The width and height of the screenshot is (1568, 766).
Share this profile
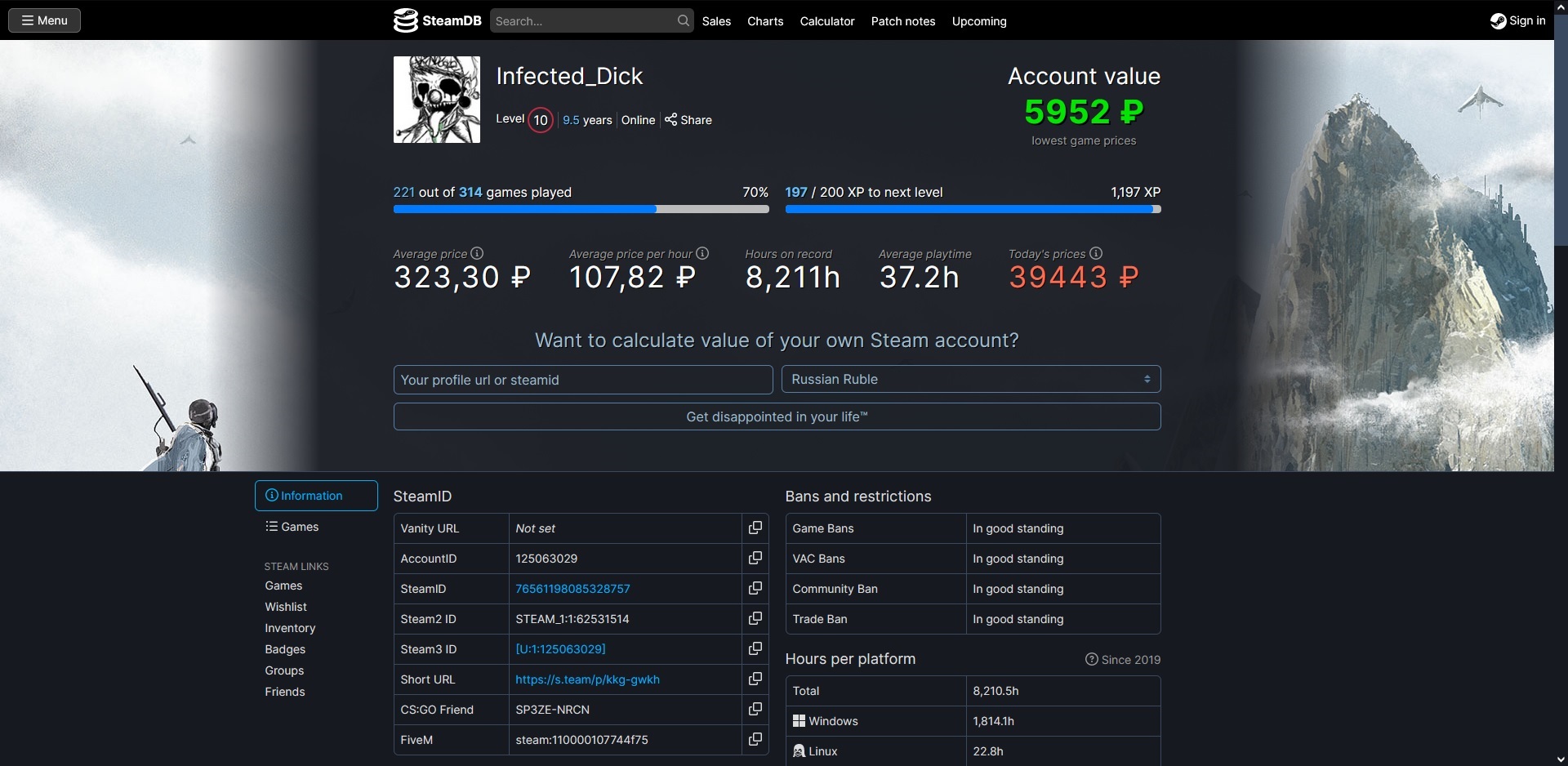(688, 120)
